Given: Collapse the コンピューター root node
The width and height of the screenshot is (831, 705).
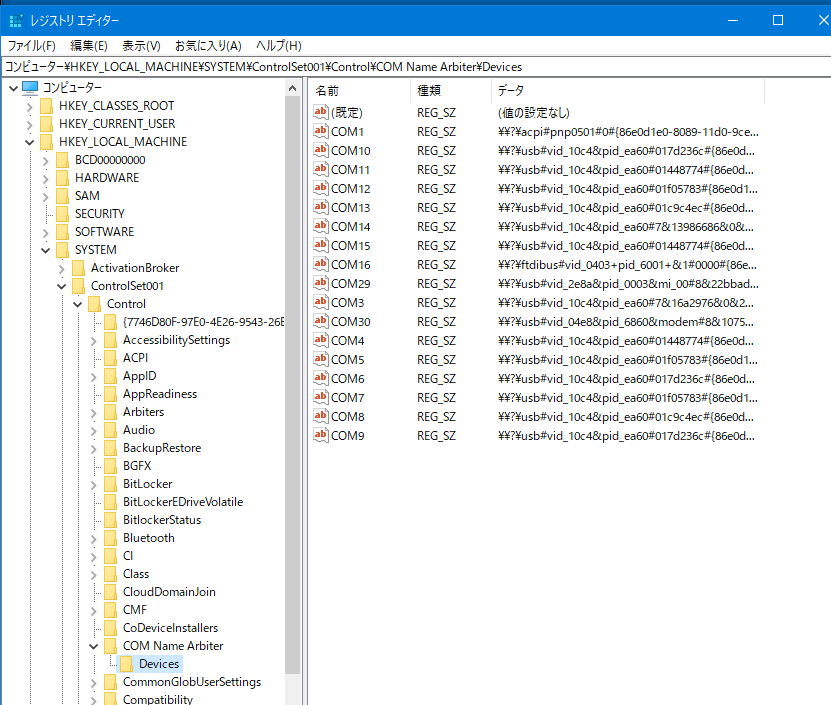Looking at the screenshot, I should pyautogui.click(x=14, y=88).
